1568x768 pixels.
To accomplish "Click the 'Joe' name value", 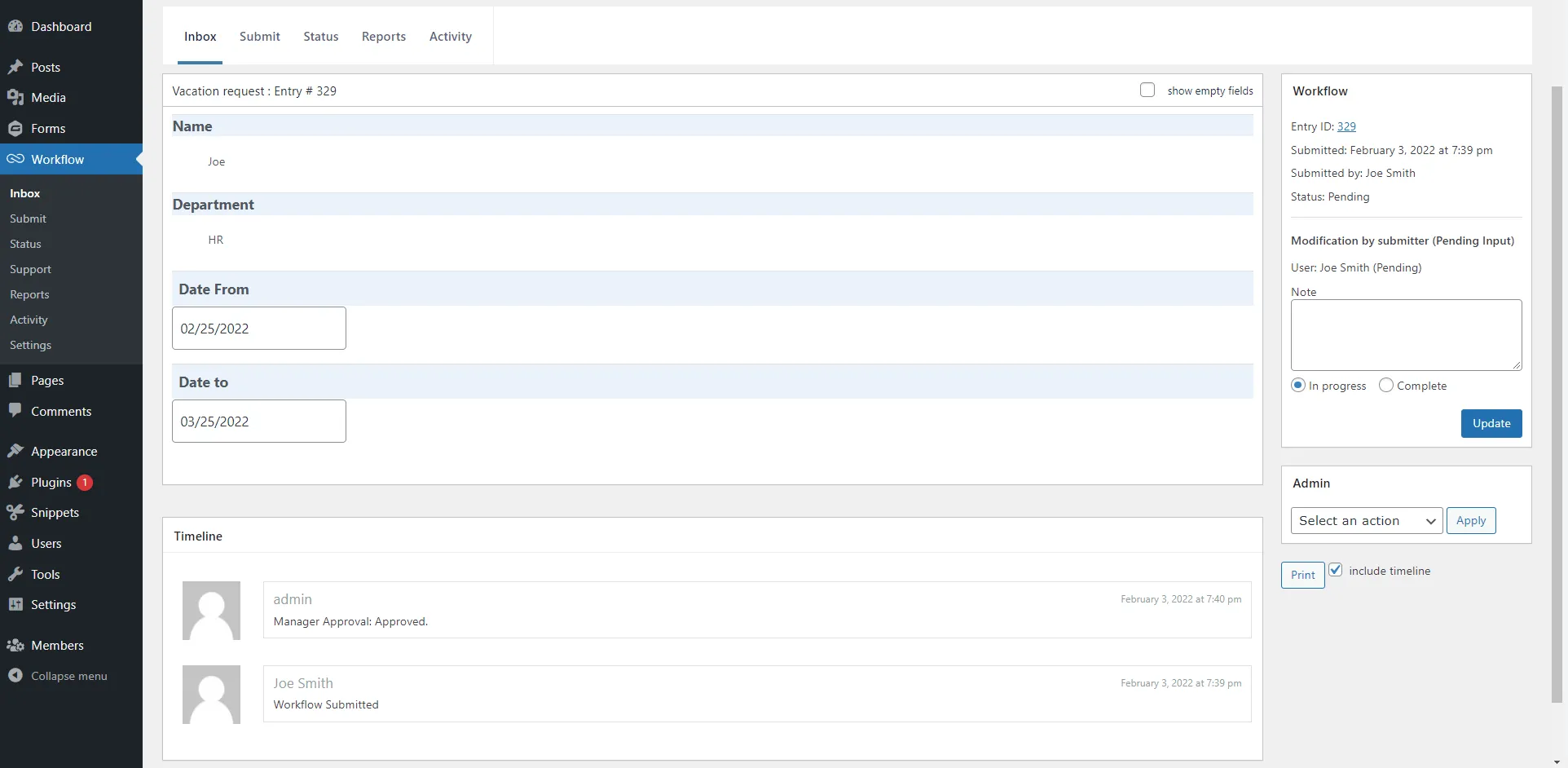I will 216,161.
